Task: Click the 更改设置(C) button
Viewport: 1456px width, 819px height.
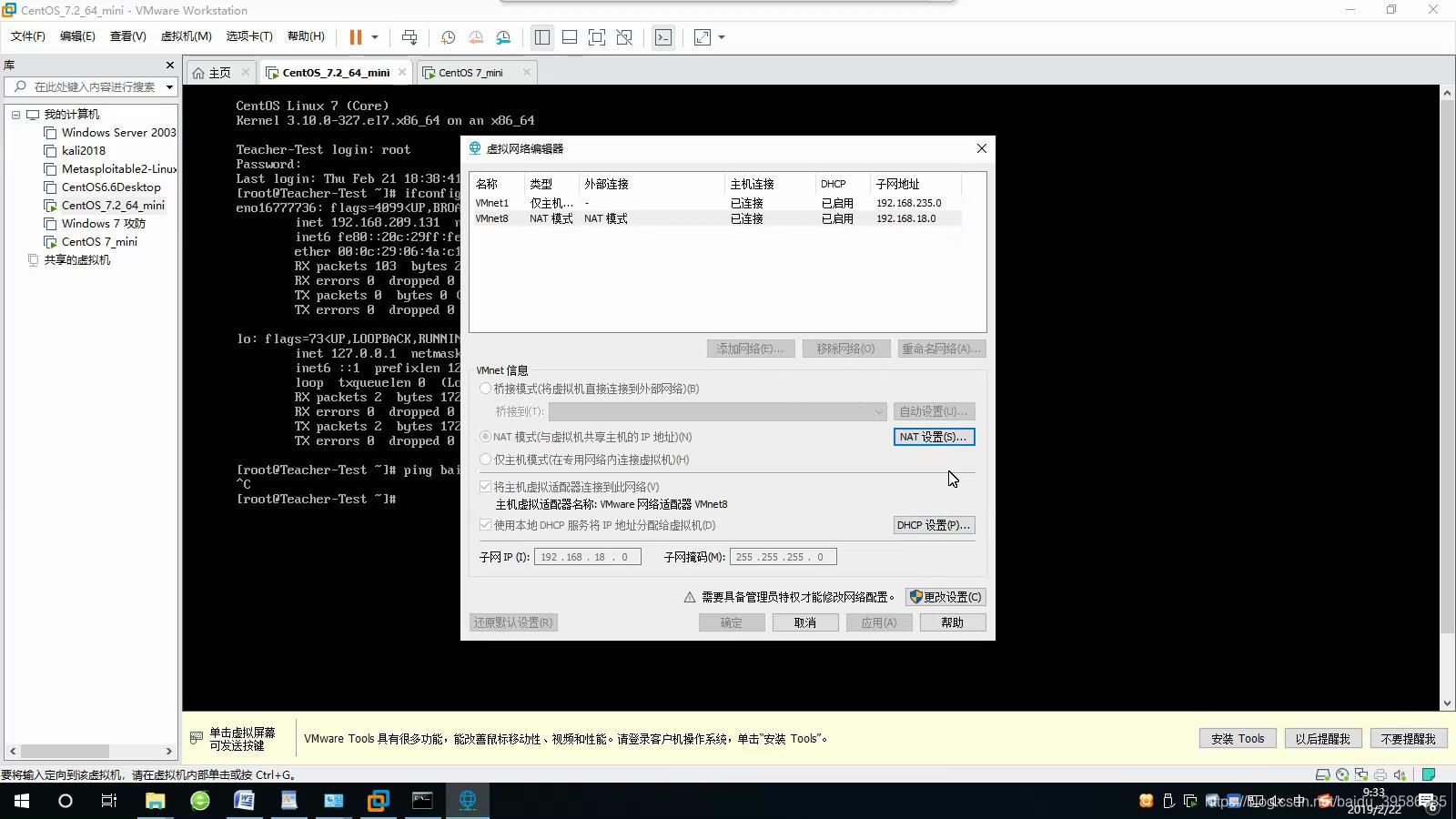Action: click(x=945, y=597)
